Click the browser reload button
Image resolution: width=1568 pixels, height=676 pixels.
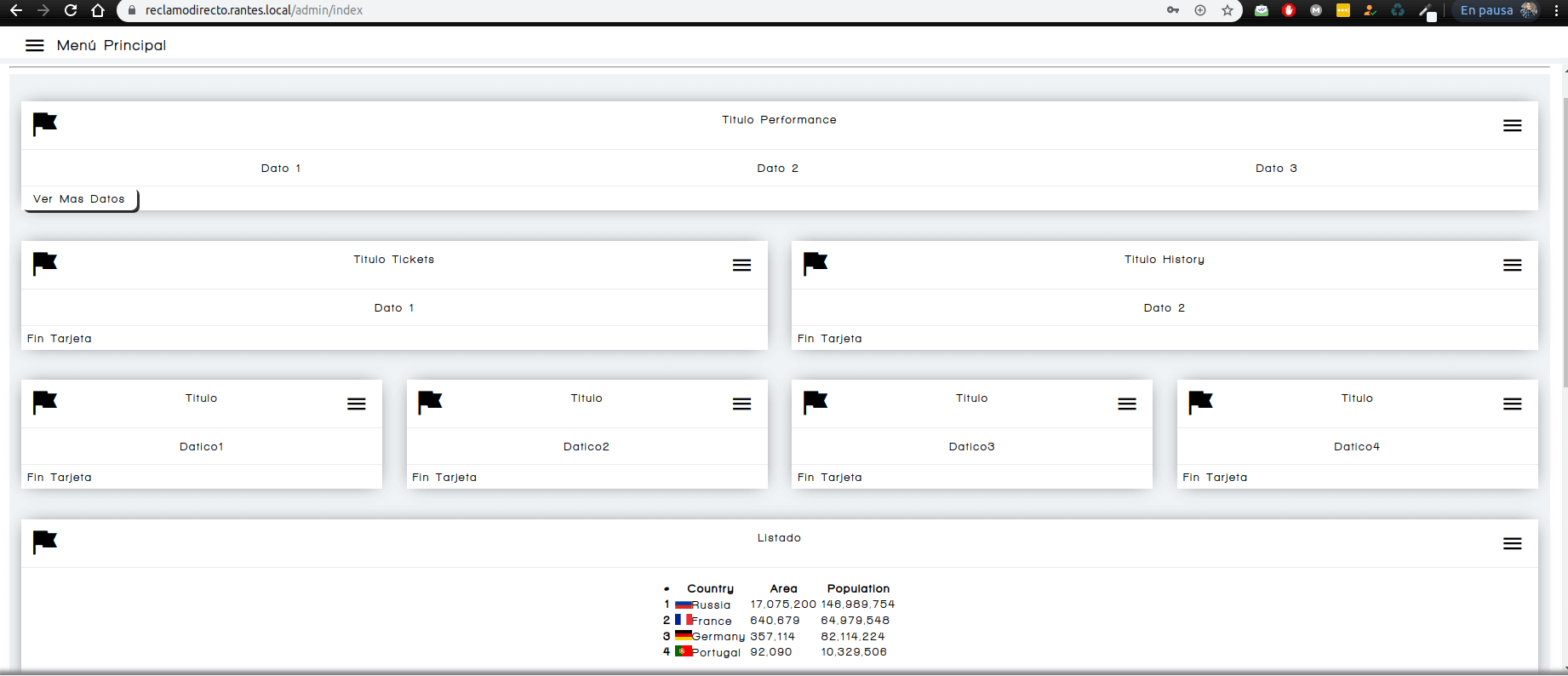(71, 10)
